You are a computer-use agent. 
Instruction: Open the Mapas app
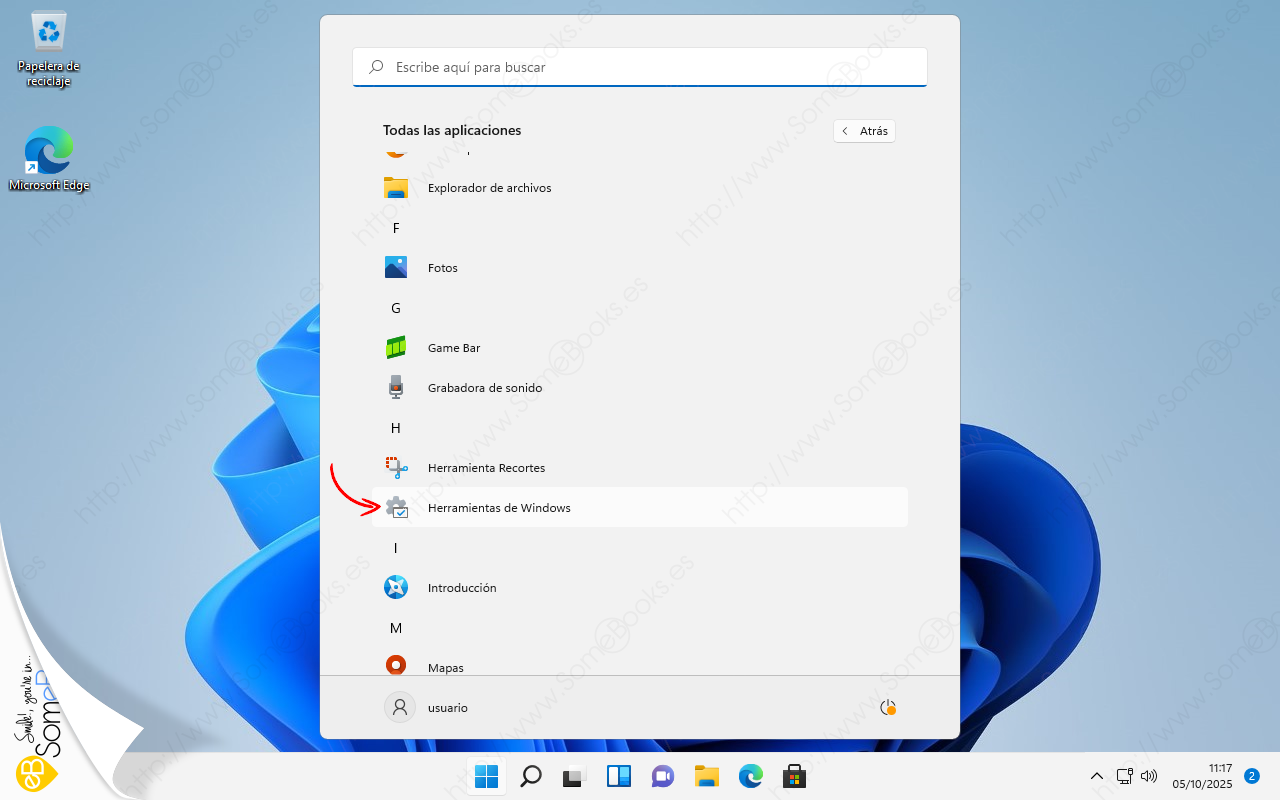click(x=445, y=667)
